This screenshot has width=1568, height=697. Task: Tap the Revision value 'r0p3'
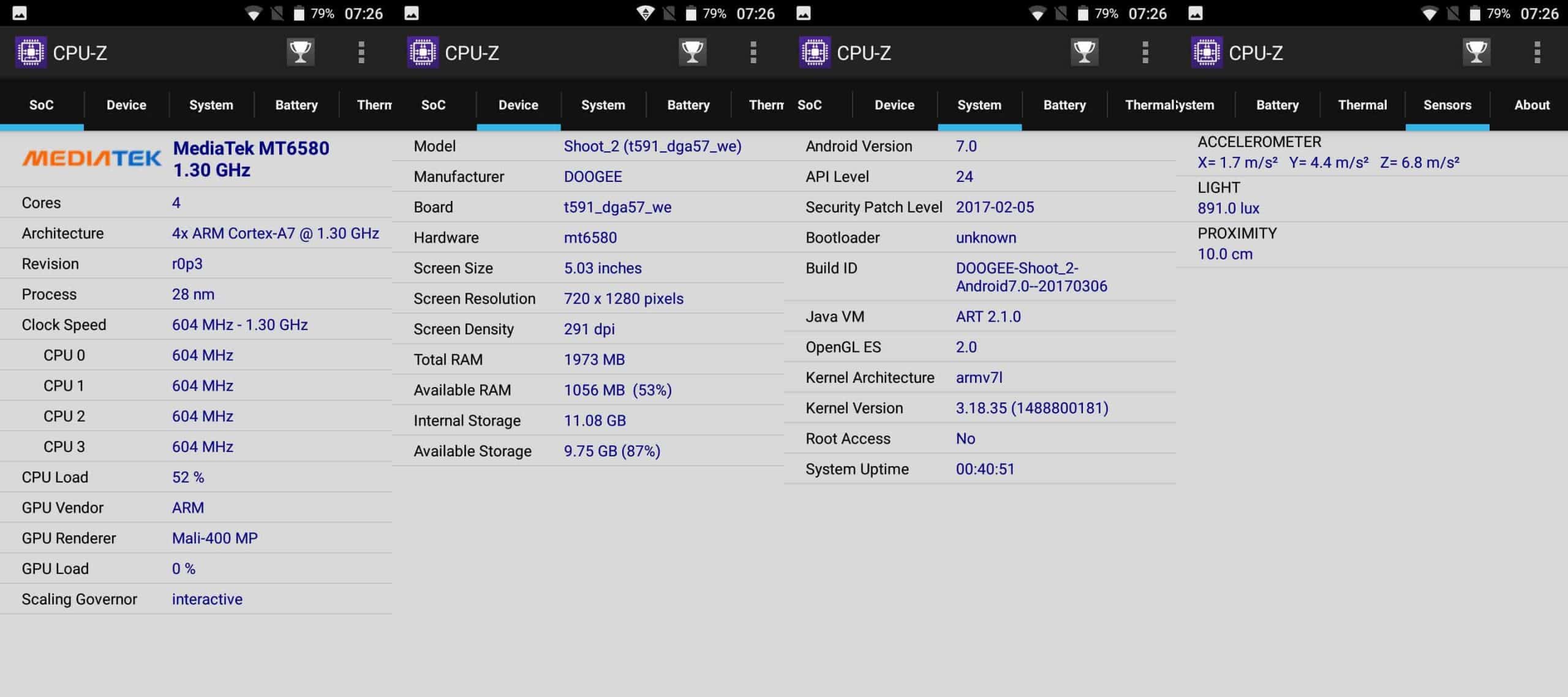tap(187, 264)
